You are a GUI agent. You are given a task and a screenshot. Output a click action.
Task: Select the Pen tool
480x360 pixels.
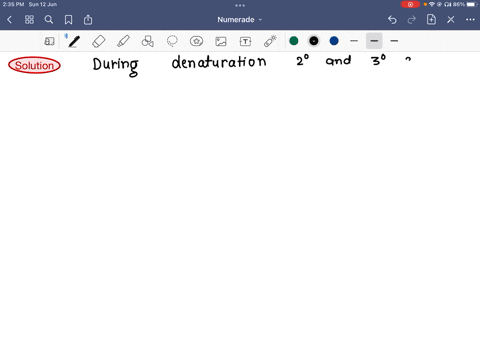74,41
